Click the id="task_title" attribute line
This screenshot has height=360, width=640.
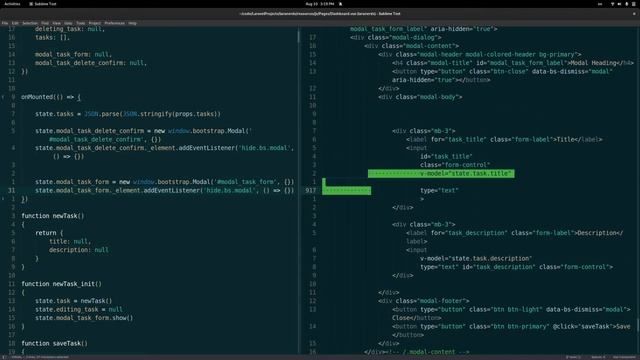[447, 156]
